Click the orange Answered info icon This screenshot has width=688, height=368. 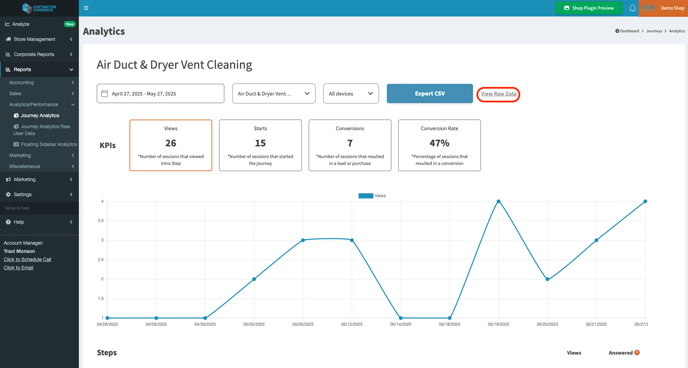tap(637, 353)
